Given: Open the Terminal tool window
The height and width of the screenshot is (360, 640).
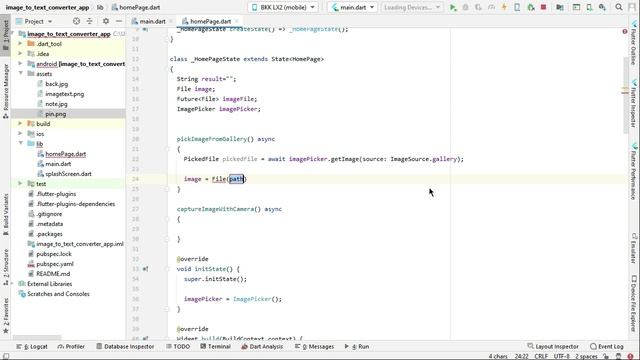Looking at the screenshot, I should (x=216, y=347).
